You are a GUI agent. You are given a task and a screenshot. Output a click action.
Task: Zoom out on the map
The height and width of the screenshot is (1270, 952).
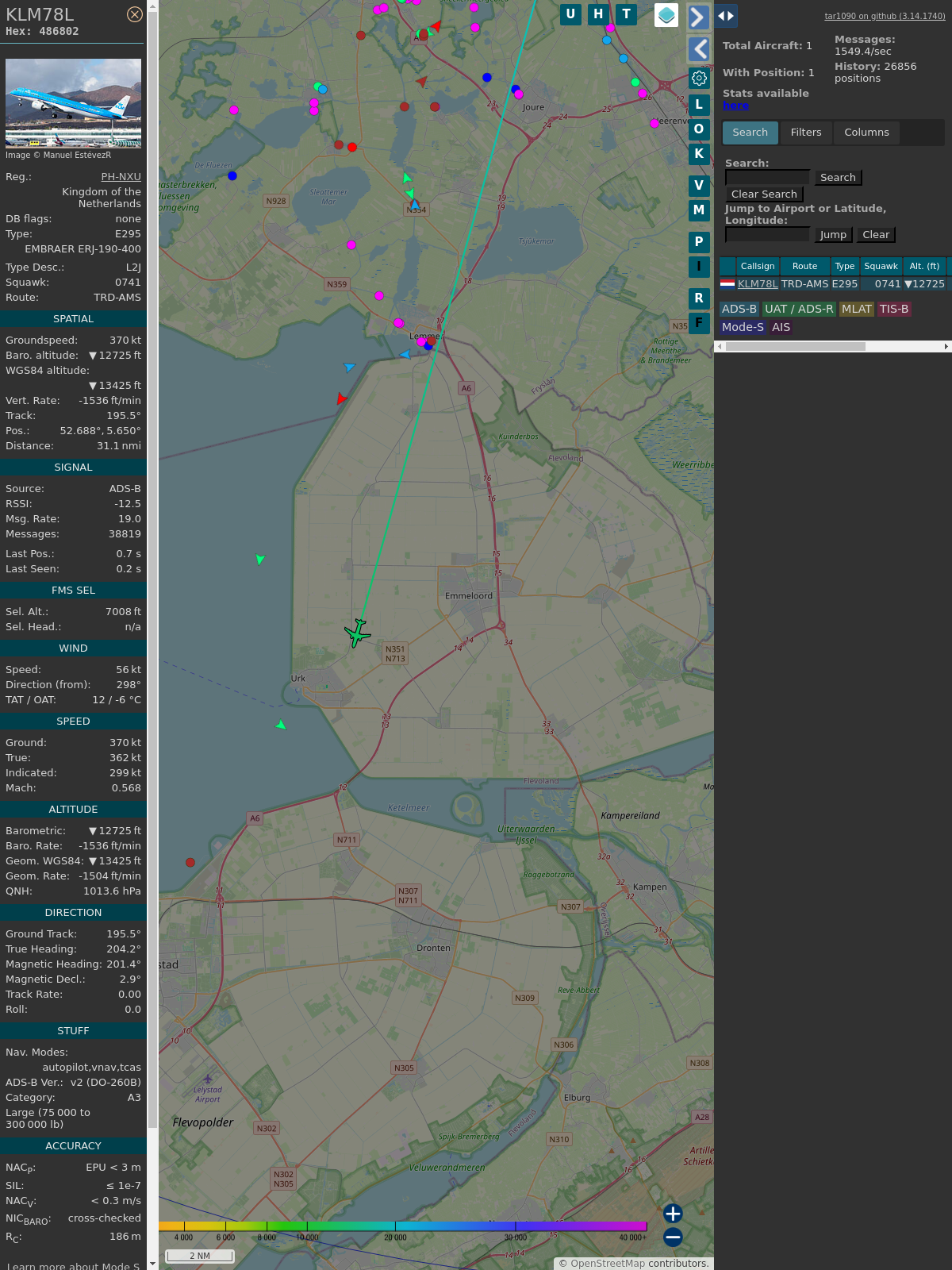pyautogui.click(x=673, y=1237)
